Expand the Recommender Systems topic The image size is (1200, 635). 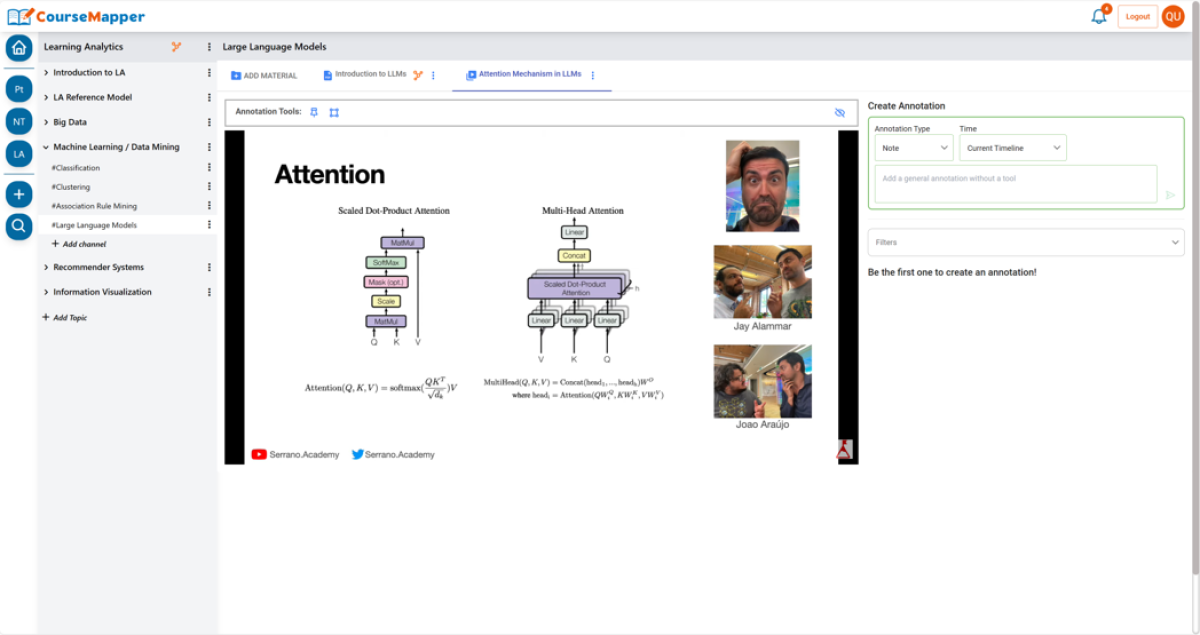pyautogui.click(x=46, y=268)
